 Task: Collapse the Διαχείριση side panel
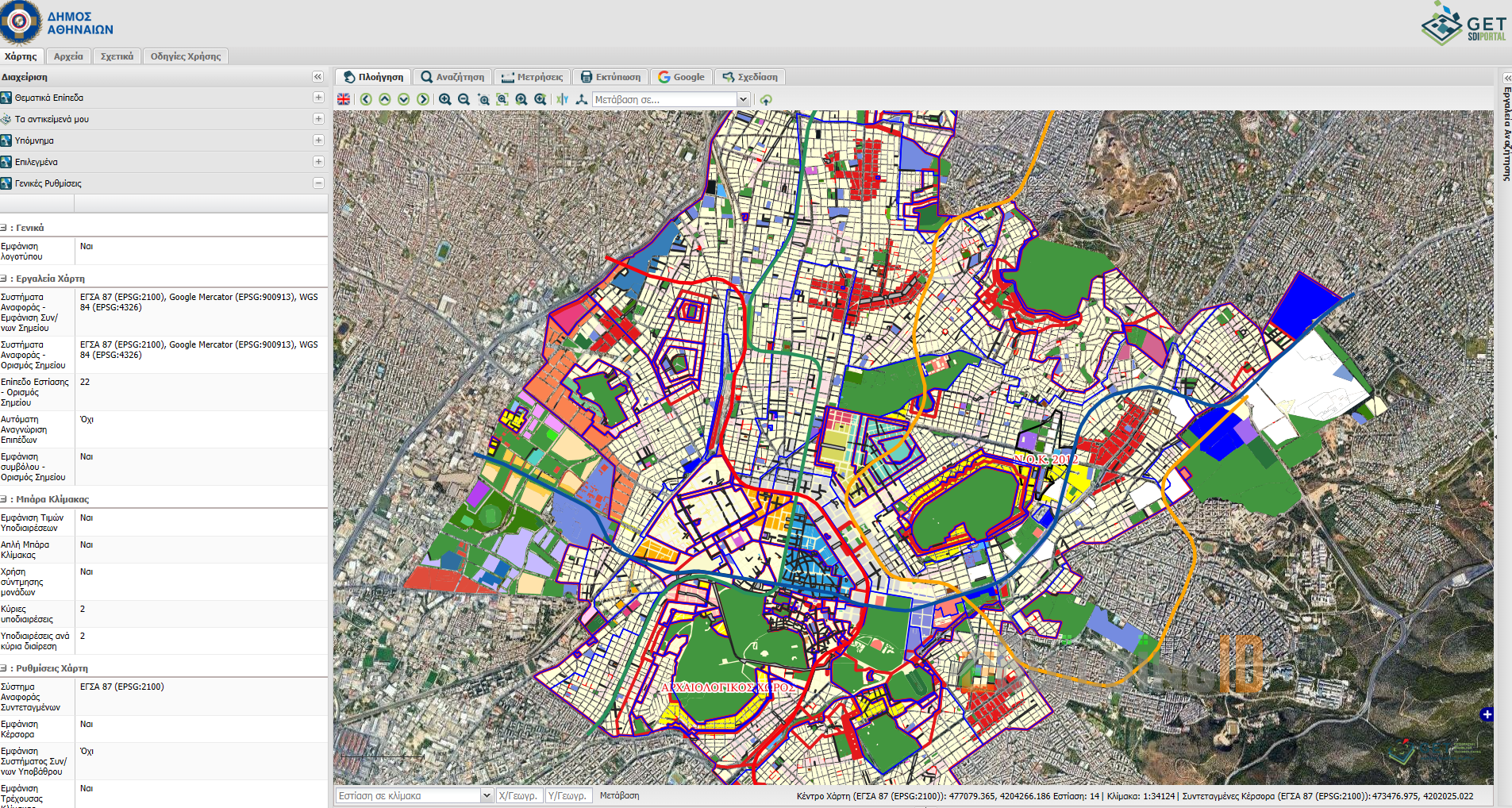pyautogui.click(x=317, y=77)
